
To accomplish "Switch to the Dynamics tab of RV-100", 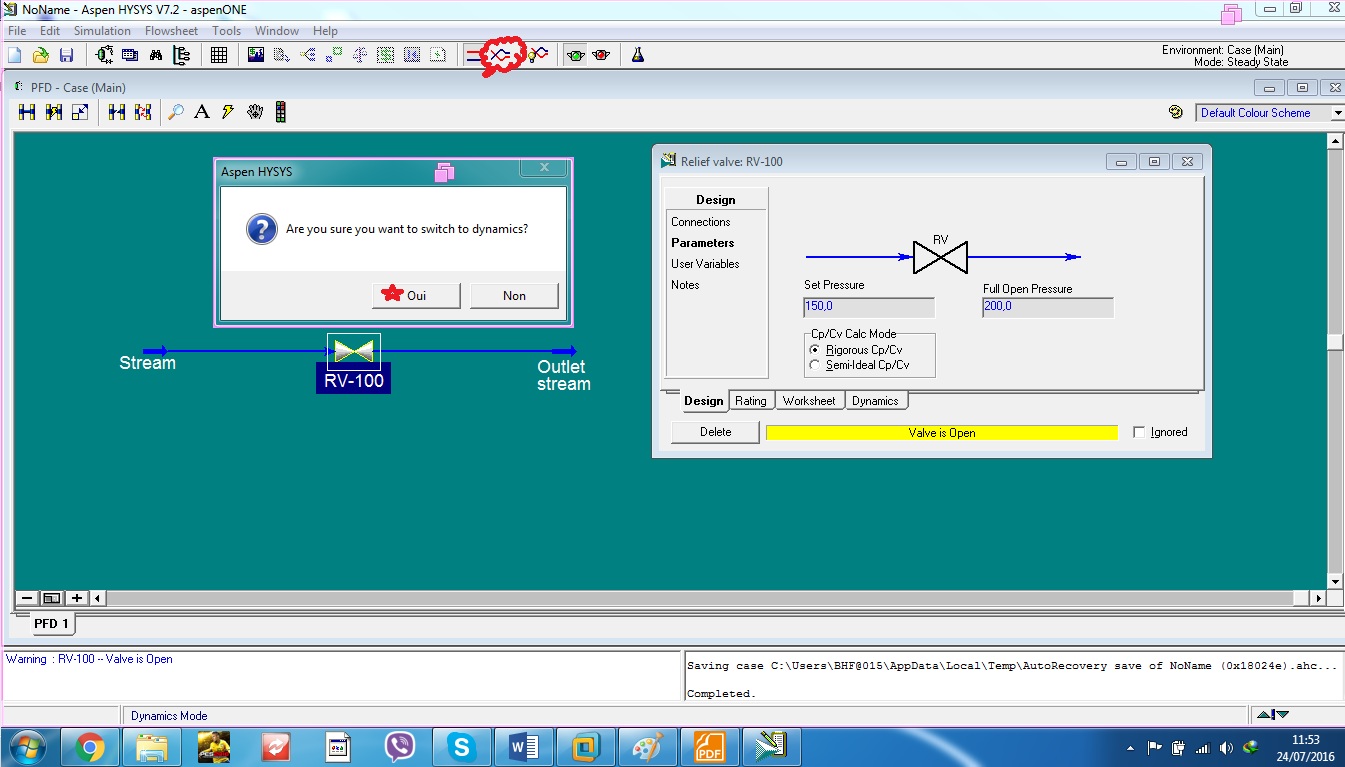I will coord(875,401).
